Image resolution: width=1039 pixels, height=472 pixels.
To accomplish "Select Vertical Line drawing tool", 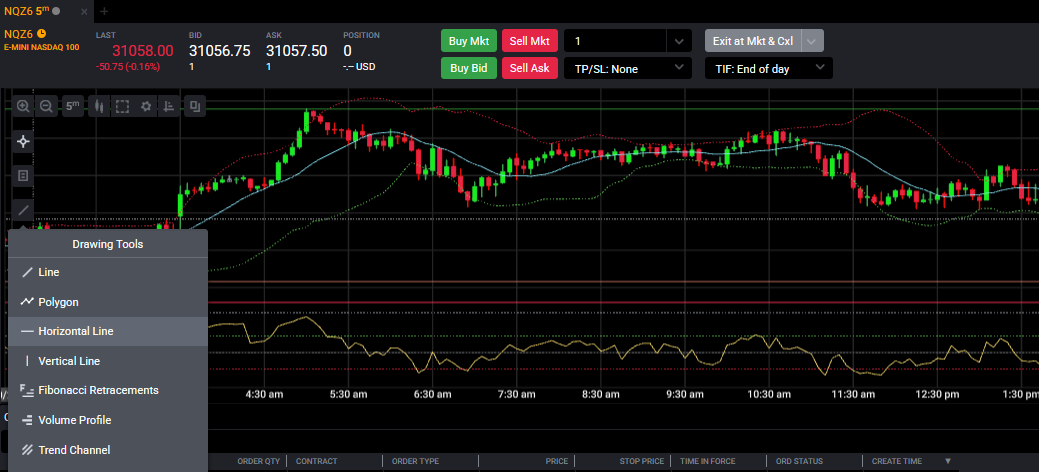I will coord(107,361).
